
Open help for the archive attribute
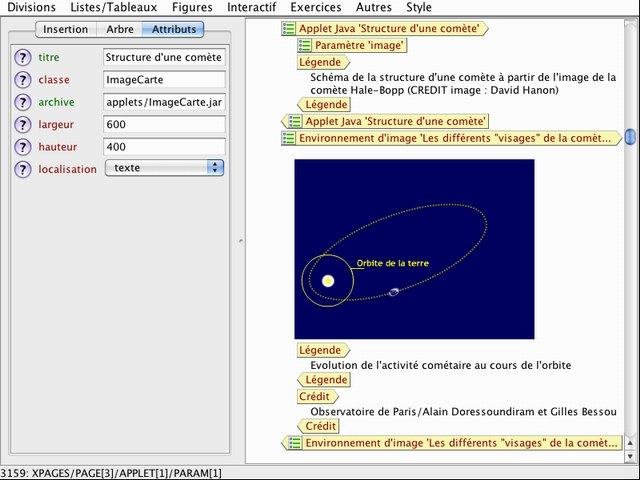click(x=22, y=102)
